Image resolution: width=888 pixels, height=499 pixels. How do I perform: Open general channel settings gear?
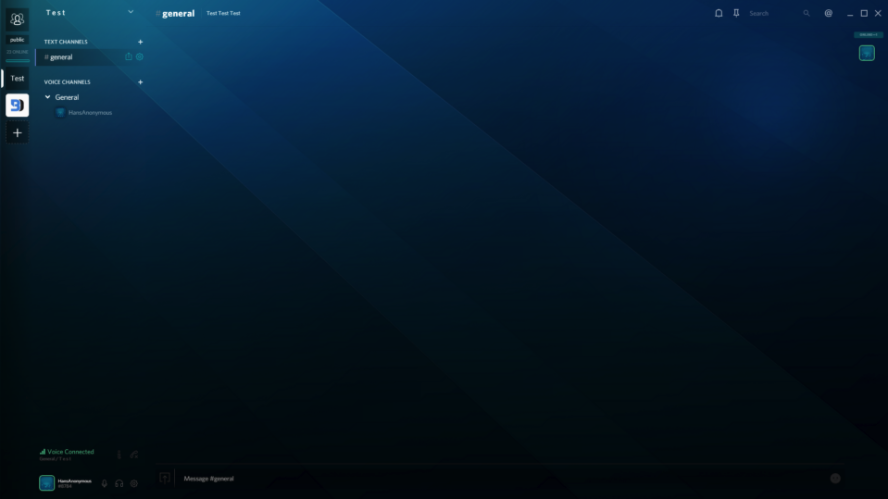(139, 57)
